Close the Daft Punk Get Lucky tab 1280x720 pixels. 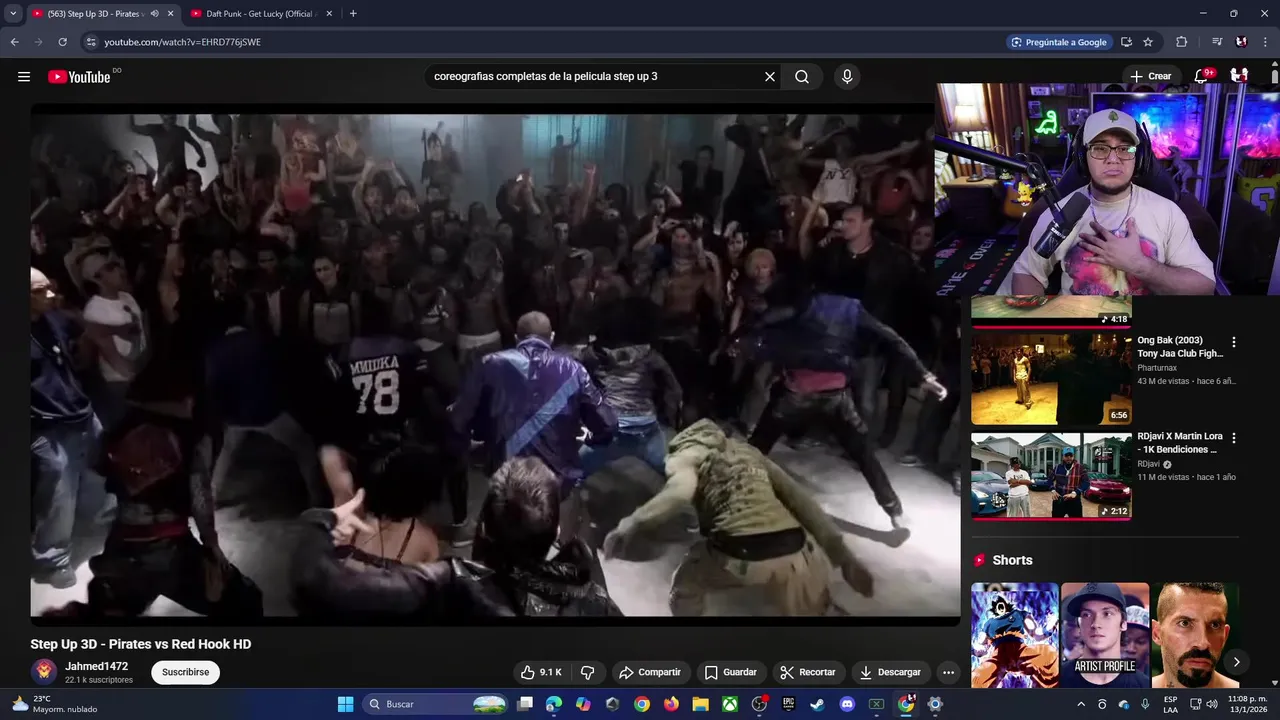pyautogui.click(x=329, y=14)
